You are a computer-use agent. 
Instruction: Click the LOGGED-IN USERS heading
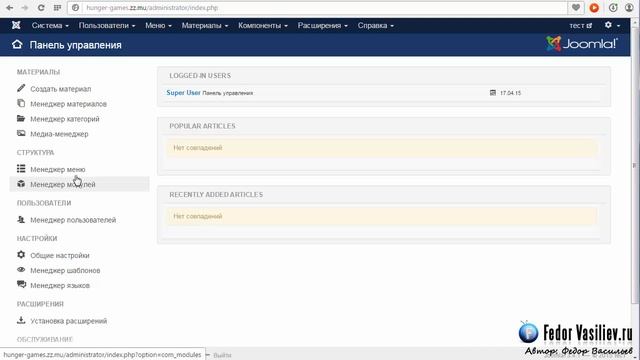(200, 76)
